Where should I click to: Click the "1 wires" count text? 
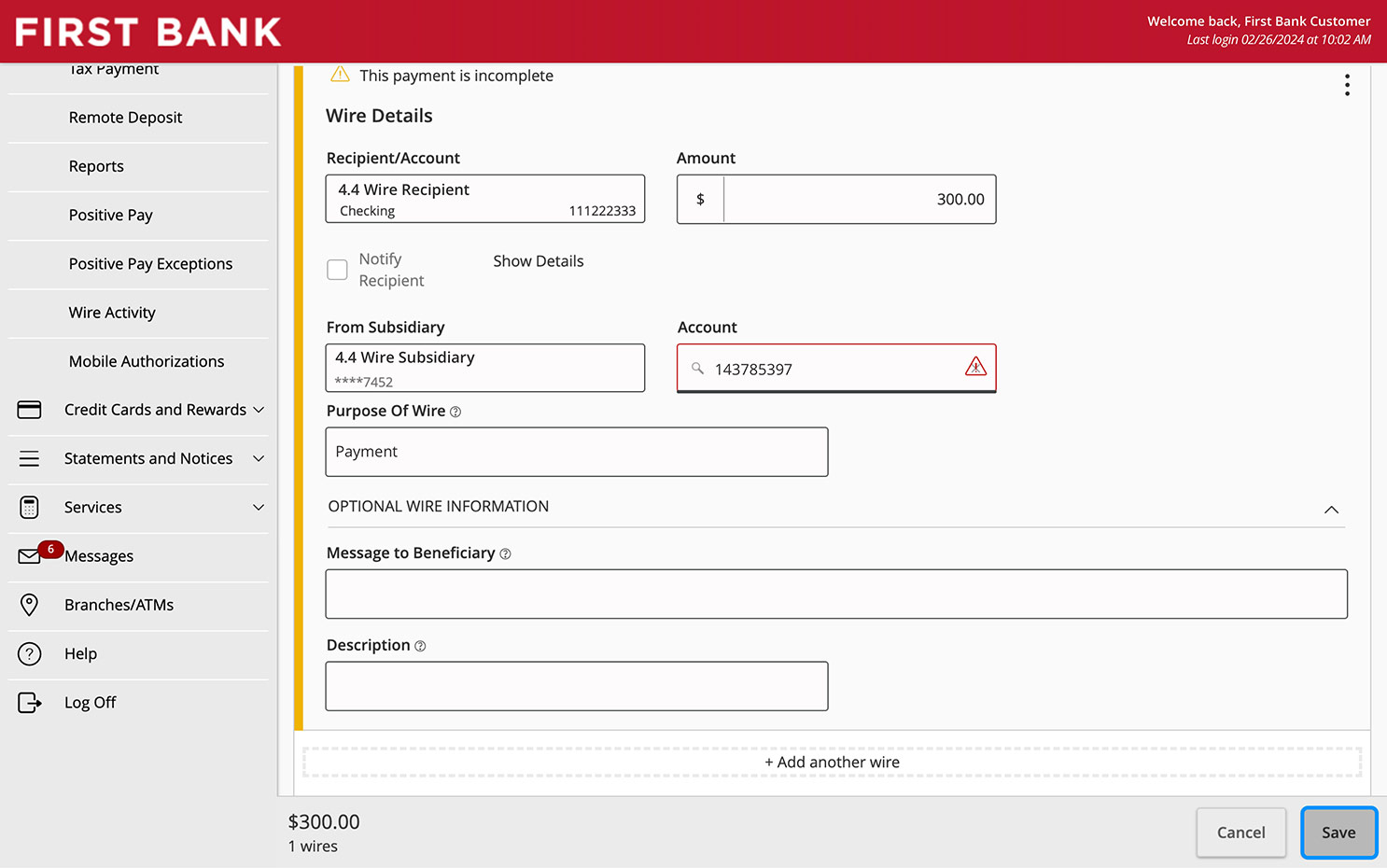[x=313, y=847]
